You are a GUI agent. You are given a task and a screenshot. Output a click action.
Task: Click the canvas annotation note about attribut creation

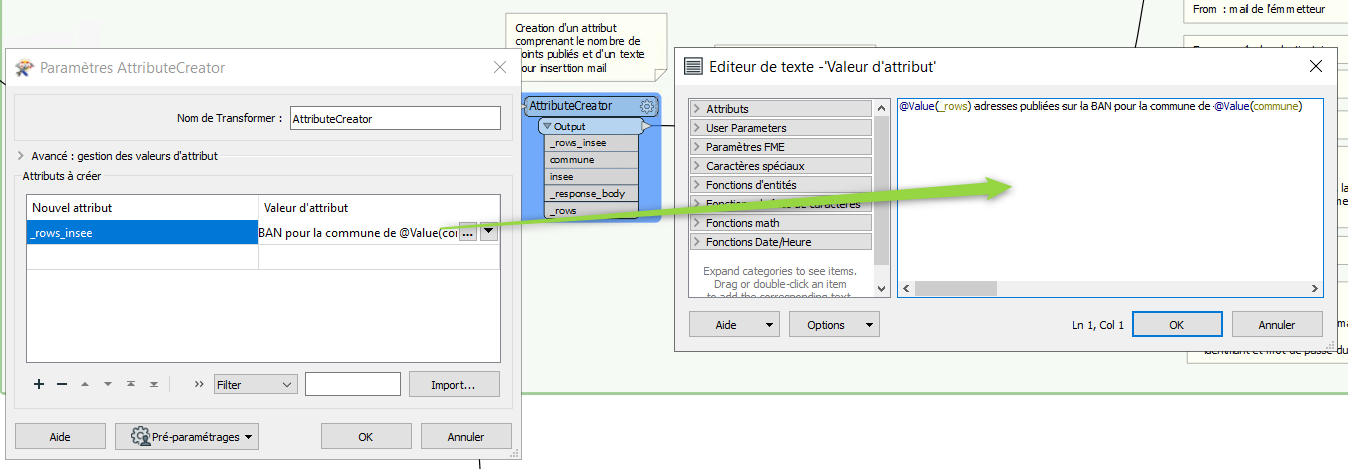click(588, 47)
